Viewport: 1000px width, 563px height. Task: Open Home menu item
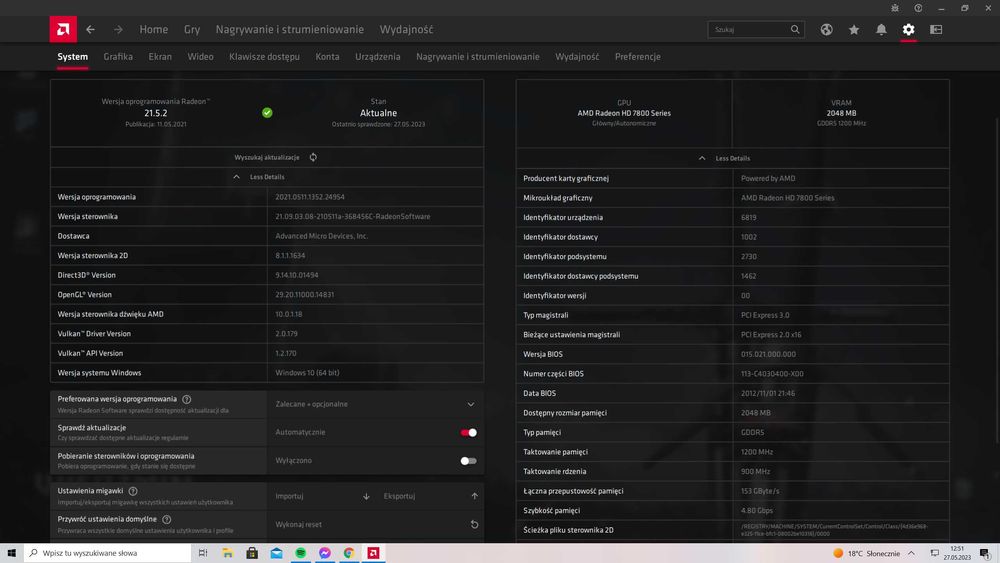(154, 29)
